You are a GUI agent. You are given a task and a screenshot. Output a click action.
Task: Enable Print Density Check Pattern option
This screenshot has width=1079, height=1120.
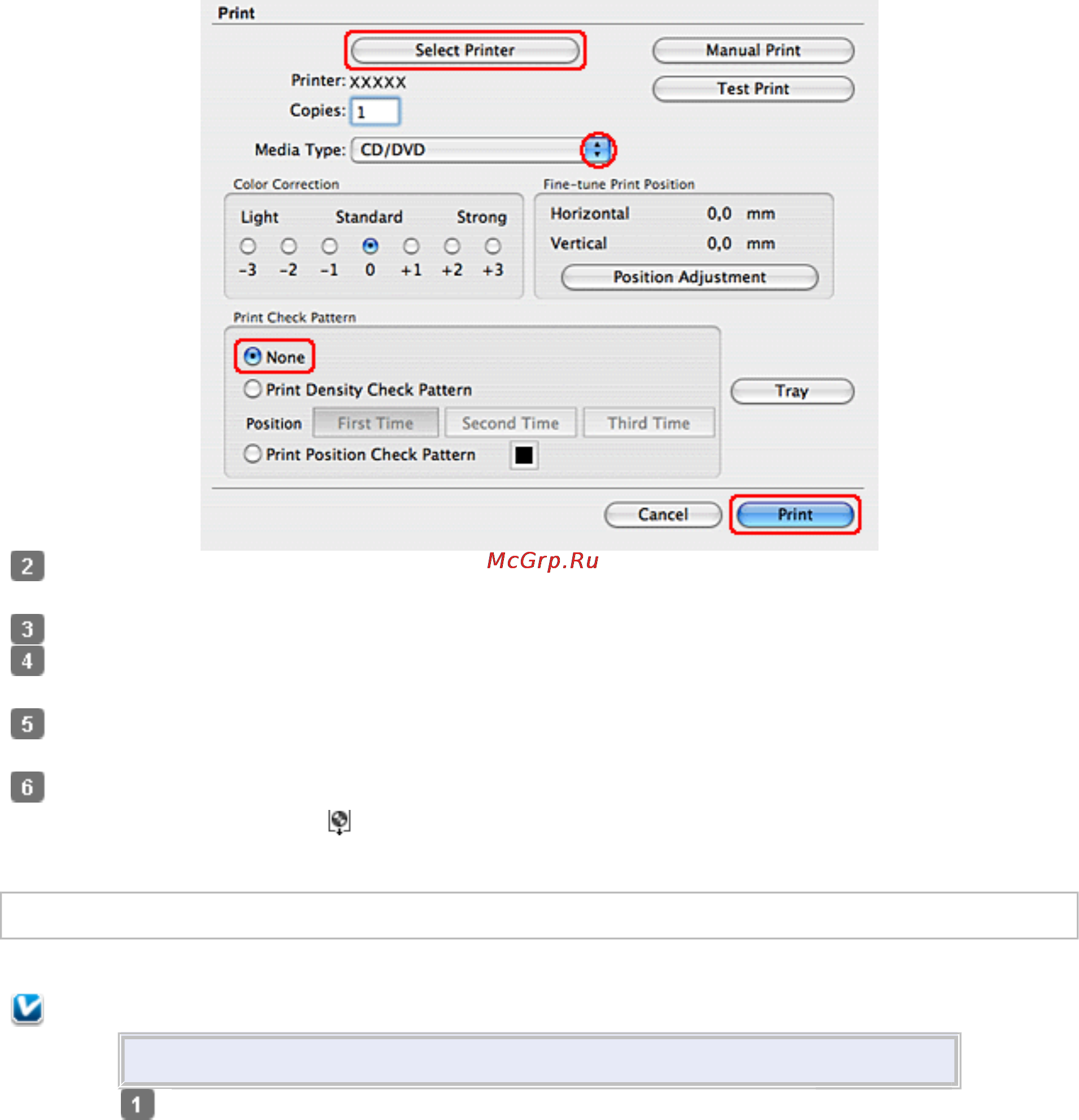tap(252, 389)
